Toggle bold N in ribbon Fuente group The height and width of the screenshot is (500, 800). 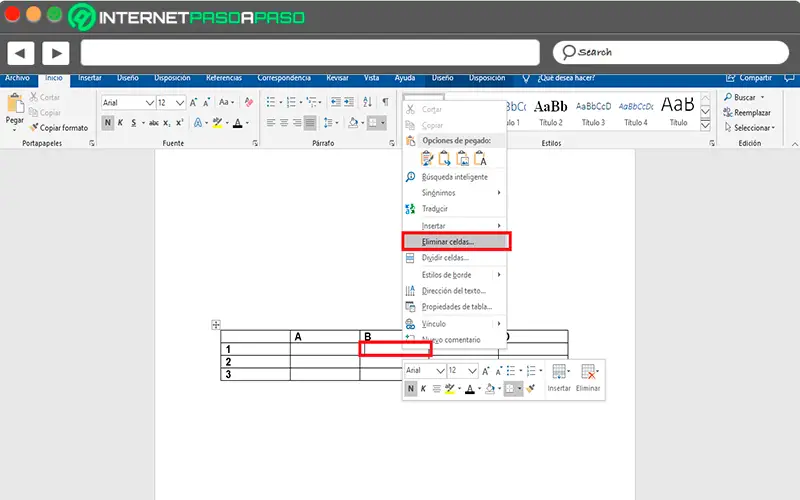pyautogui.click(x=108, y=123)
